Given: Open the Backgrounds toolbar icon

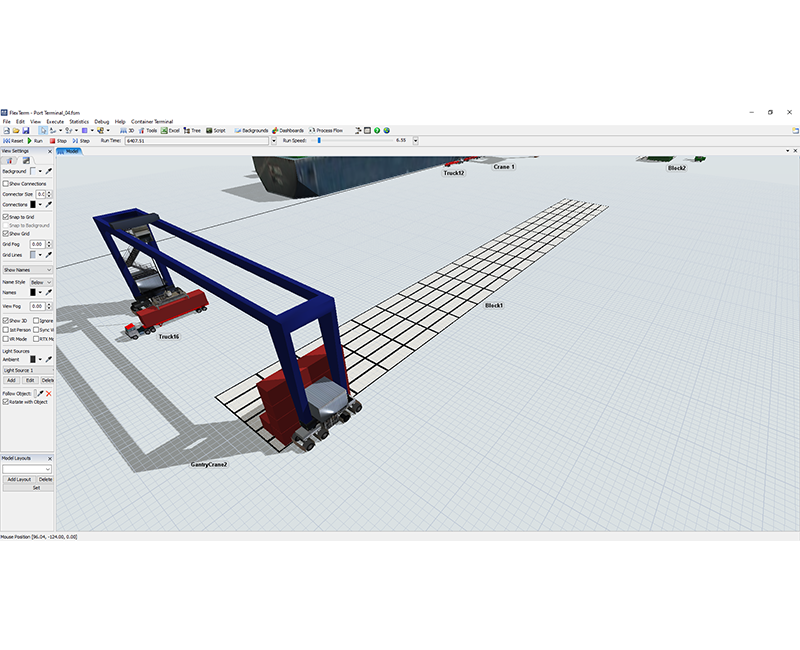Looking at the screenshot, I should tap(250, 131).
